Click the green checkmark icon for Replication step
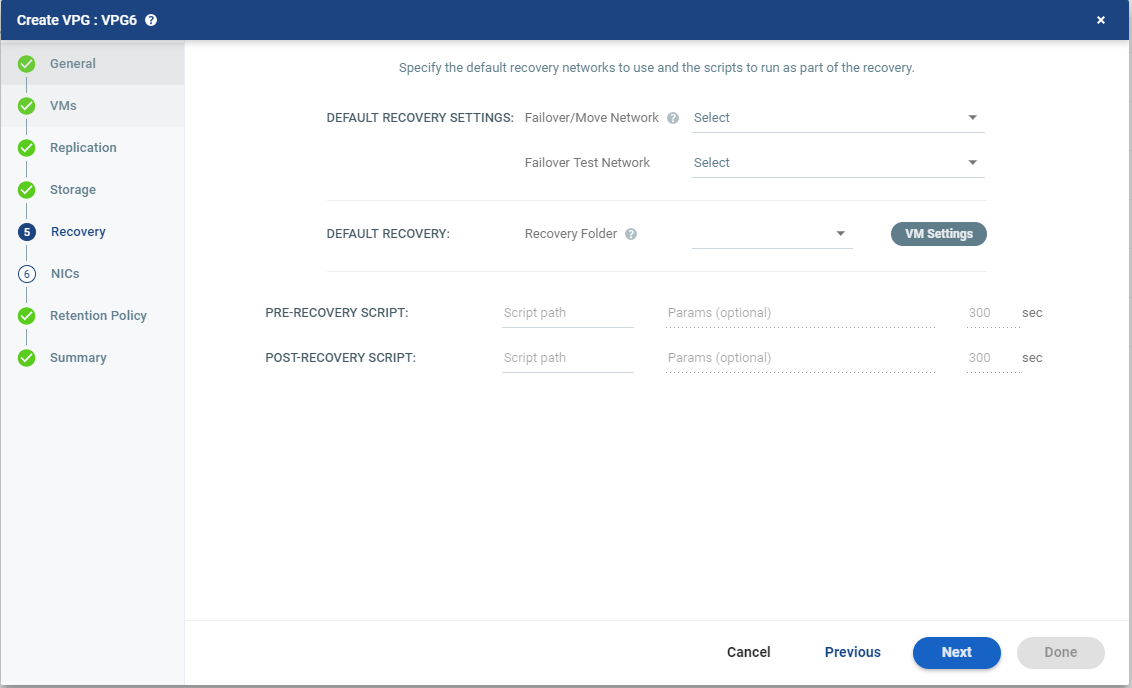Viewport: 1132px width, 688px height. click(27, 148)
